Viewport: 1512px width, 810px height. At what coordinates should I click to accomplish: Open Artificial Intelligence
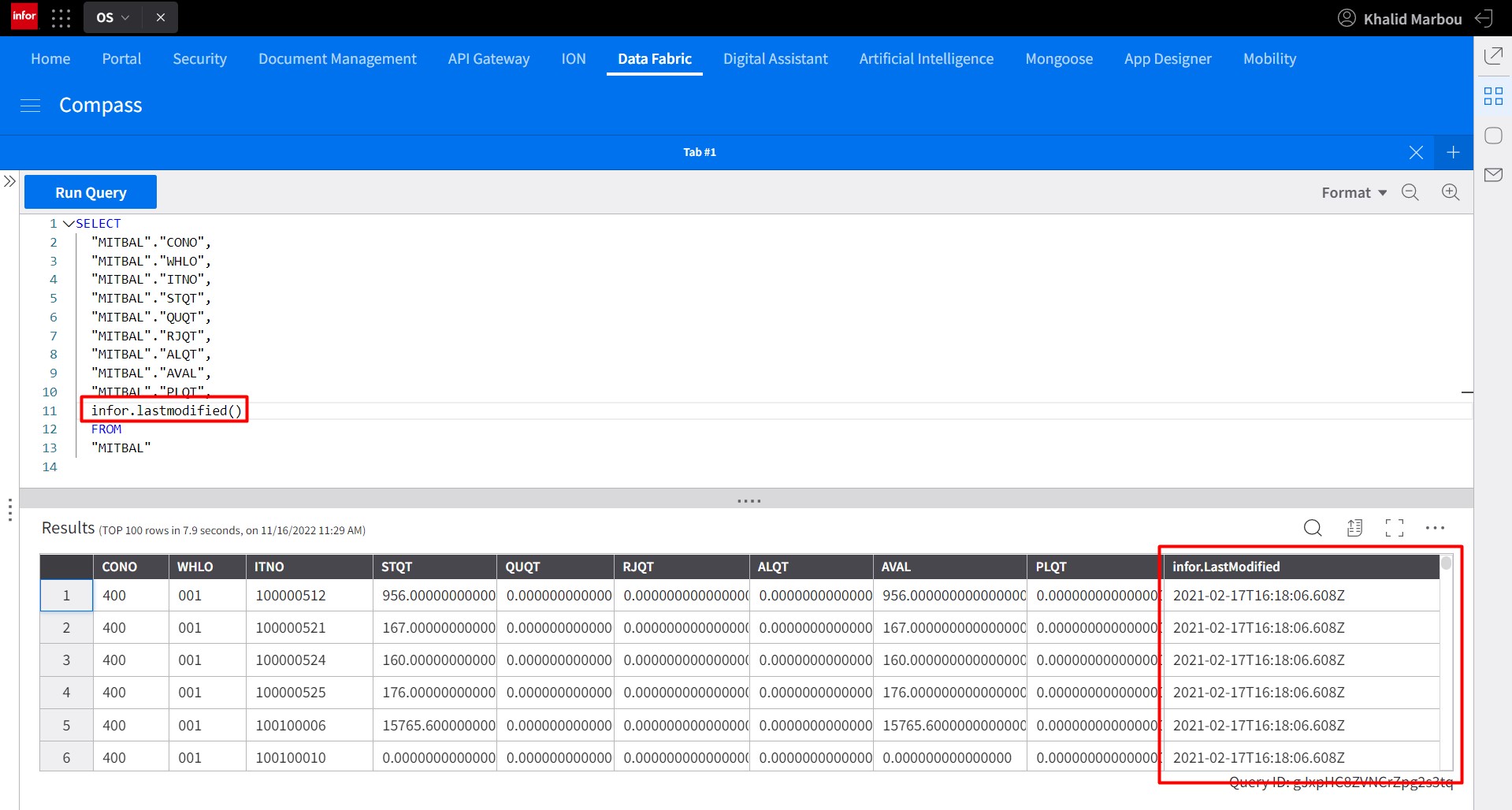pyautogui.click(x=927, y=58)
